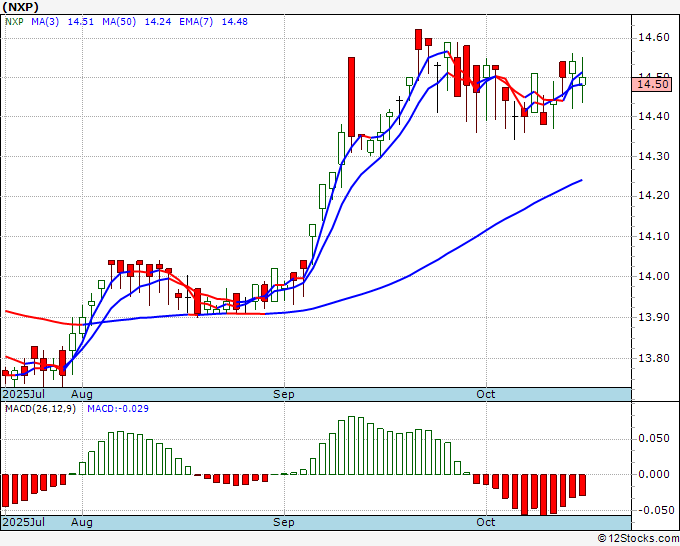This screenshot has width=680, height=546.
Task: Click the 14.40 price axis label
Action: tap(654, 116)
